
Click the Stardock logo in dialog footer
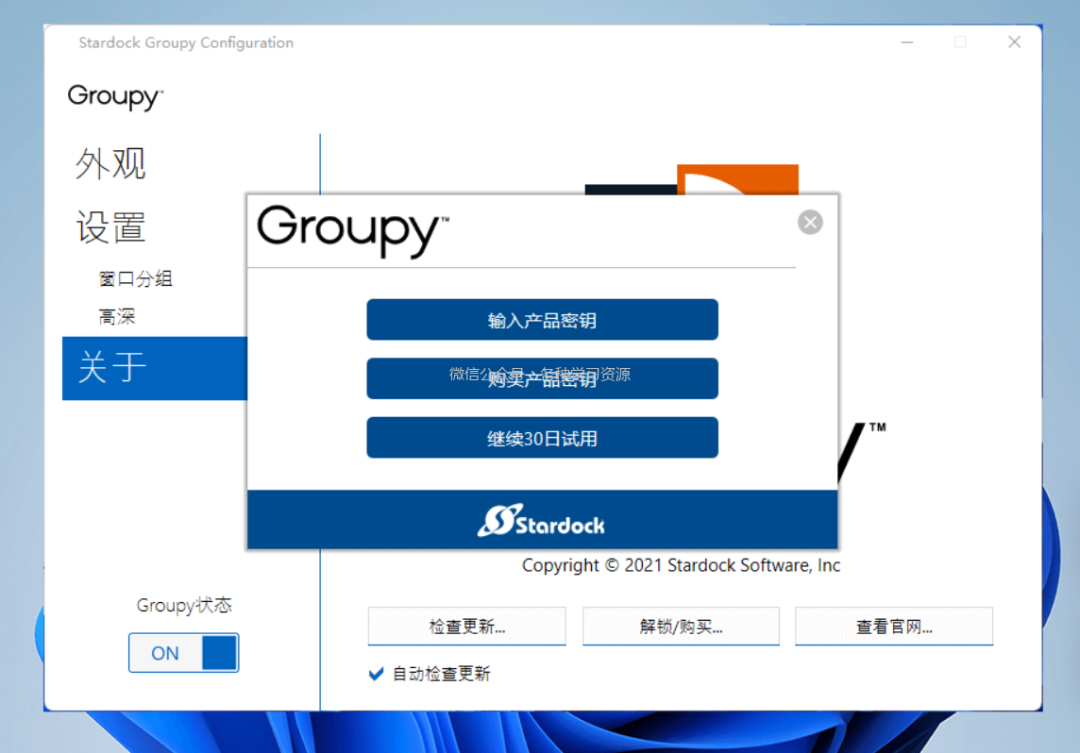[541, 521]
